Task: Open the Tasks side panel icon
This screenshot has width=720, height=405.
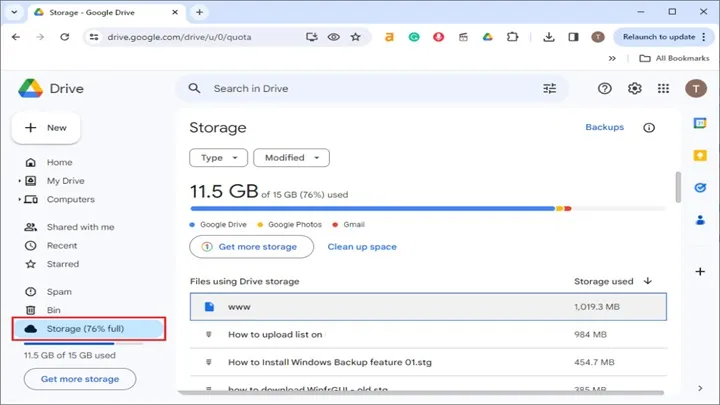Action: (x=700, y=187)
